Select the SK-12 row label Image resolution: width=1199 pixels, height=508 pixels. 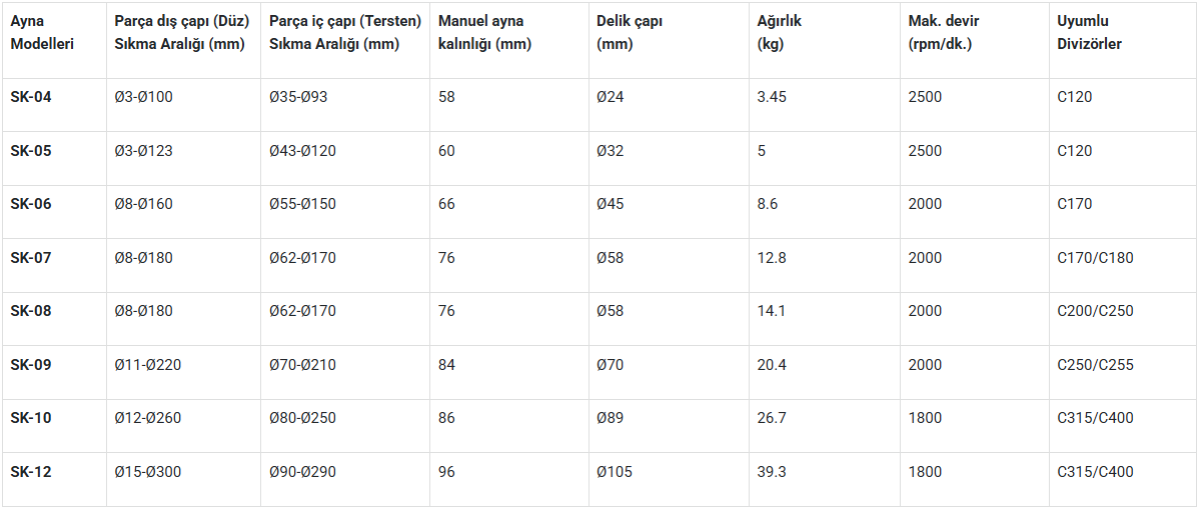[x=31, y=472]
